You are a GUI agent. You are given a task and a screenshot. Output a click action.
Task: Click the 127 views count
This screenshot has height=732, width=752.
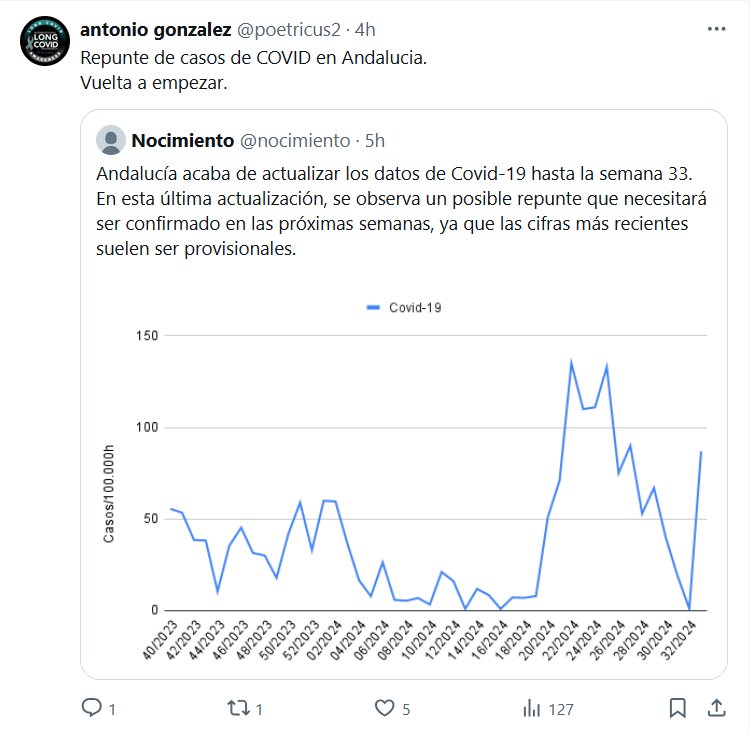(x=561, y=709)
